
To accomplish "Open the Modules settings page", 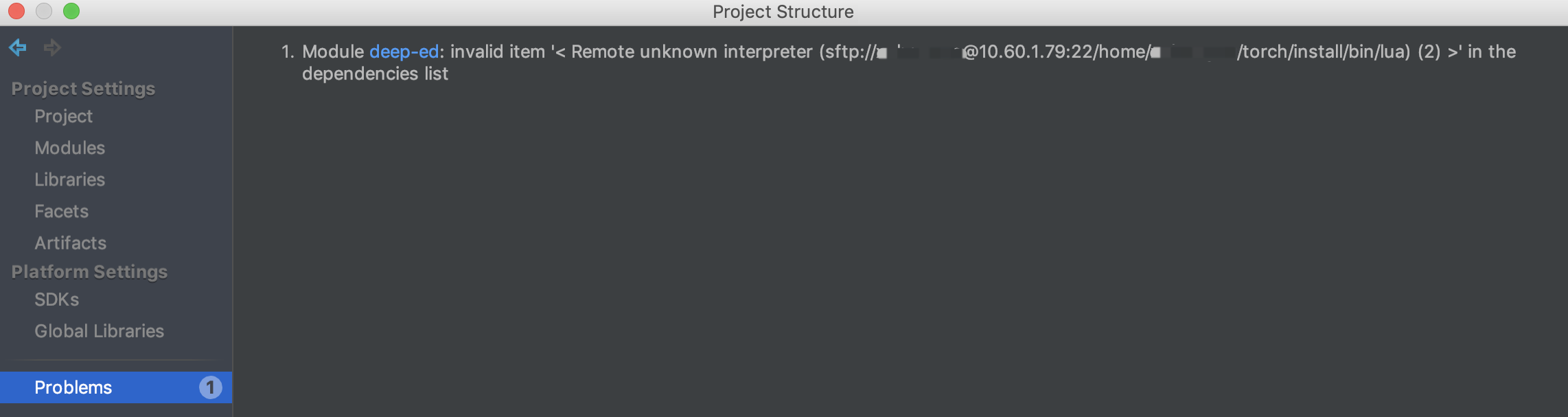I will point(69,148).
